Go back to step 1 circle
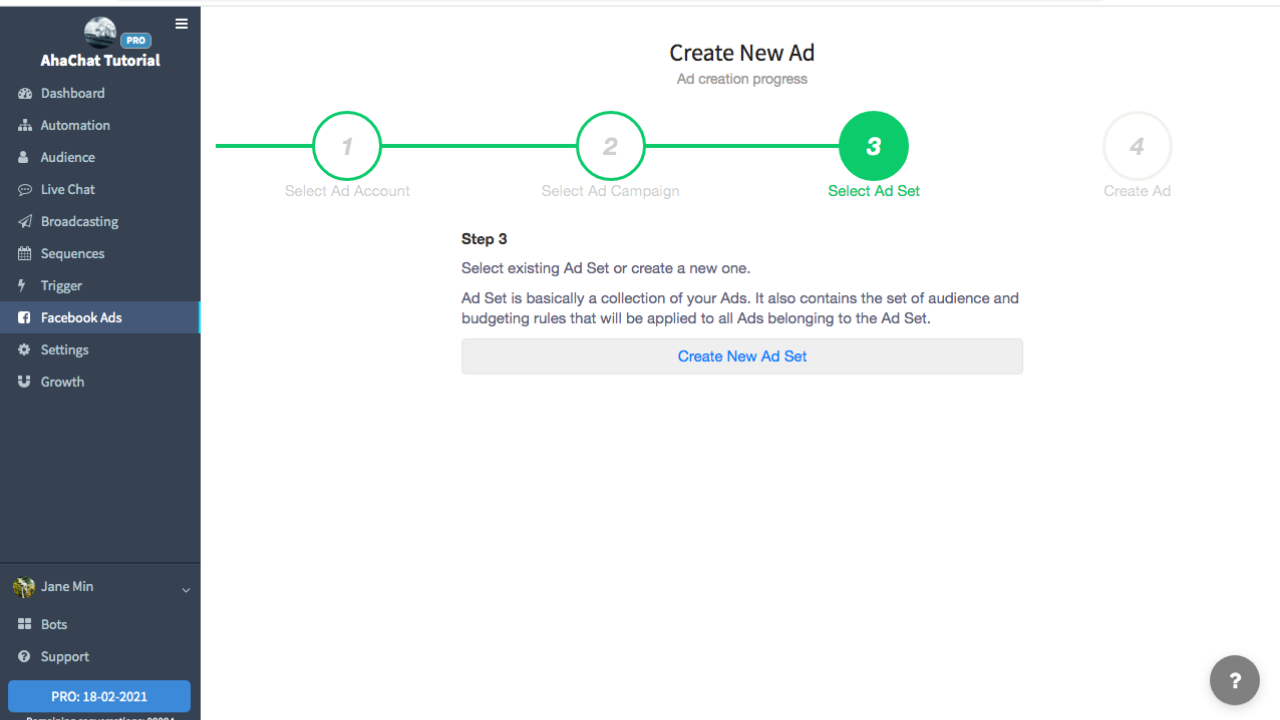 point(347,146)
